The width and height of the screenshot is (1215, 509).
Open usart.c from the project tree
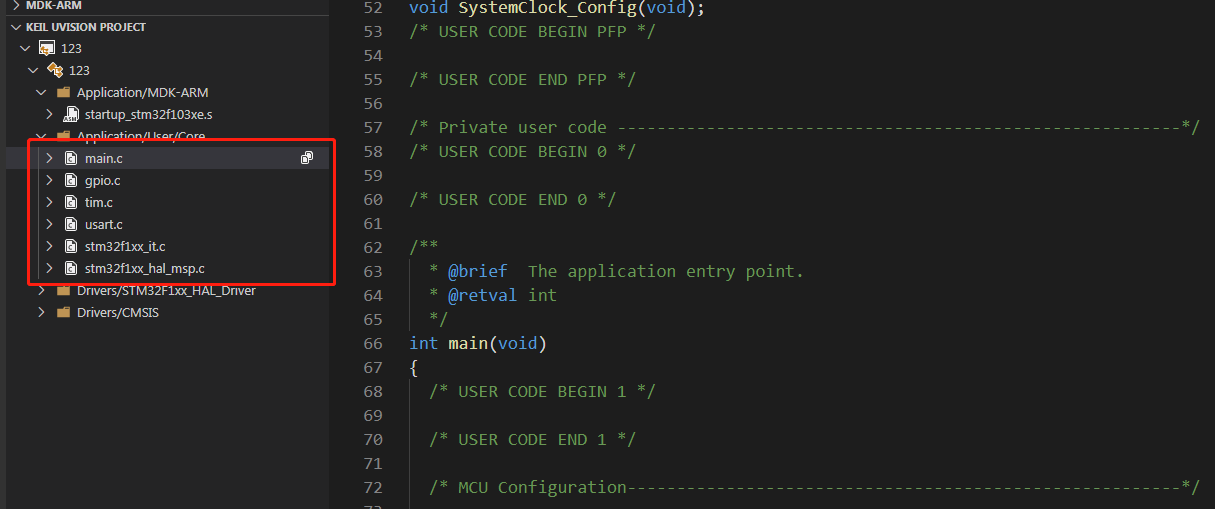tap(104, 224)
